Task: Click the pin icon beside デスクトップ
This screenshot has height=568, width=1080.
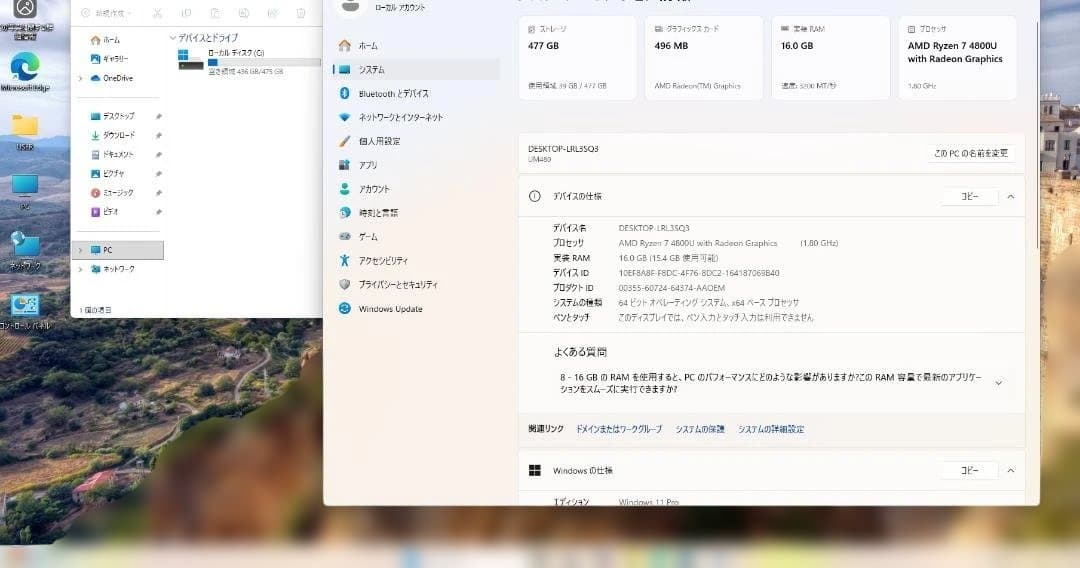Action: 158,116
